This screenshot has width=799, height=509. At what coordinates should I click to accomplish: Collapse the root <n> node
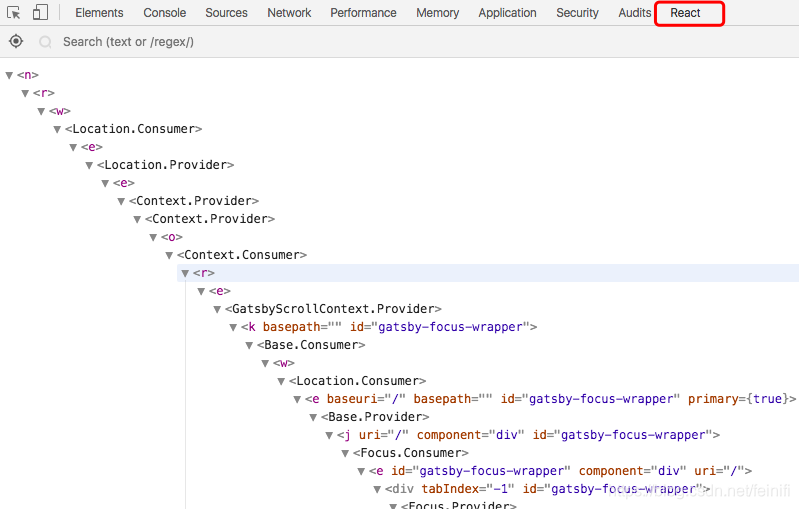coord(9,75)
